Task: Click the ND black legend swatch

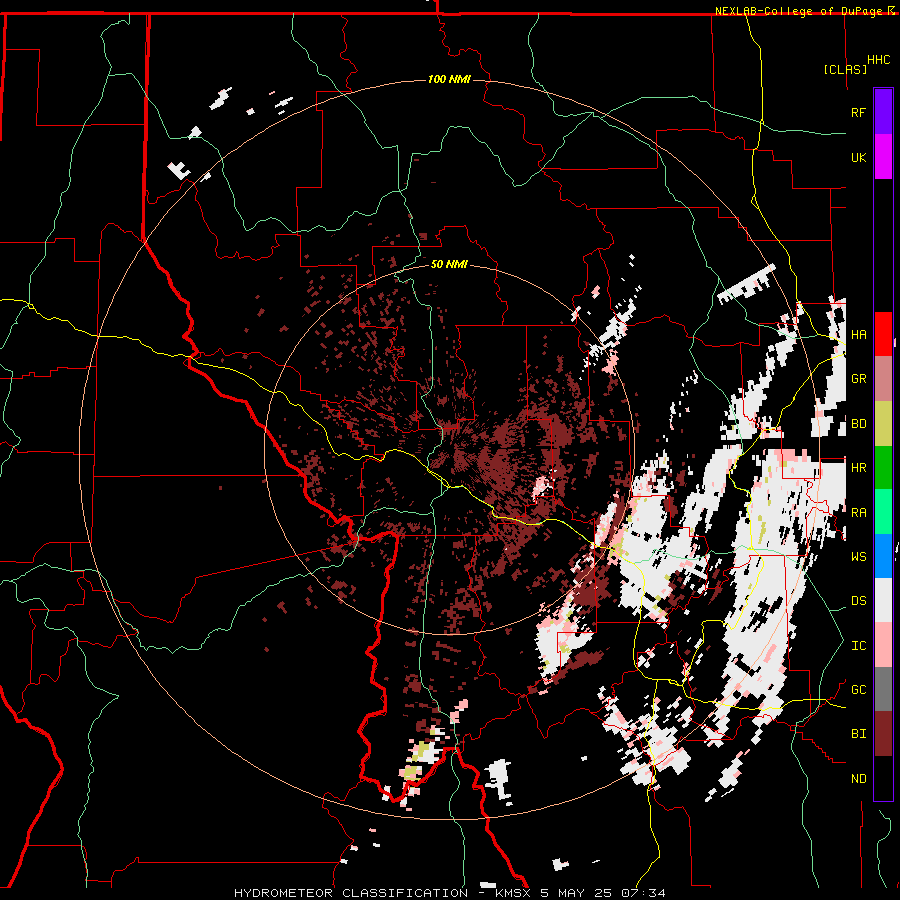Action: 883,778
